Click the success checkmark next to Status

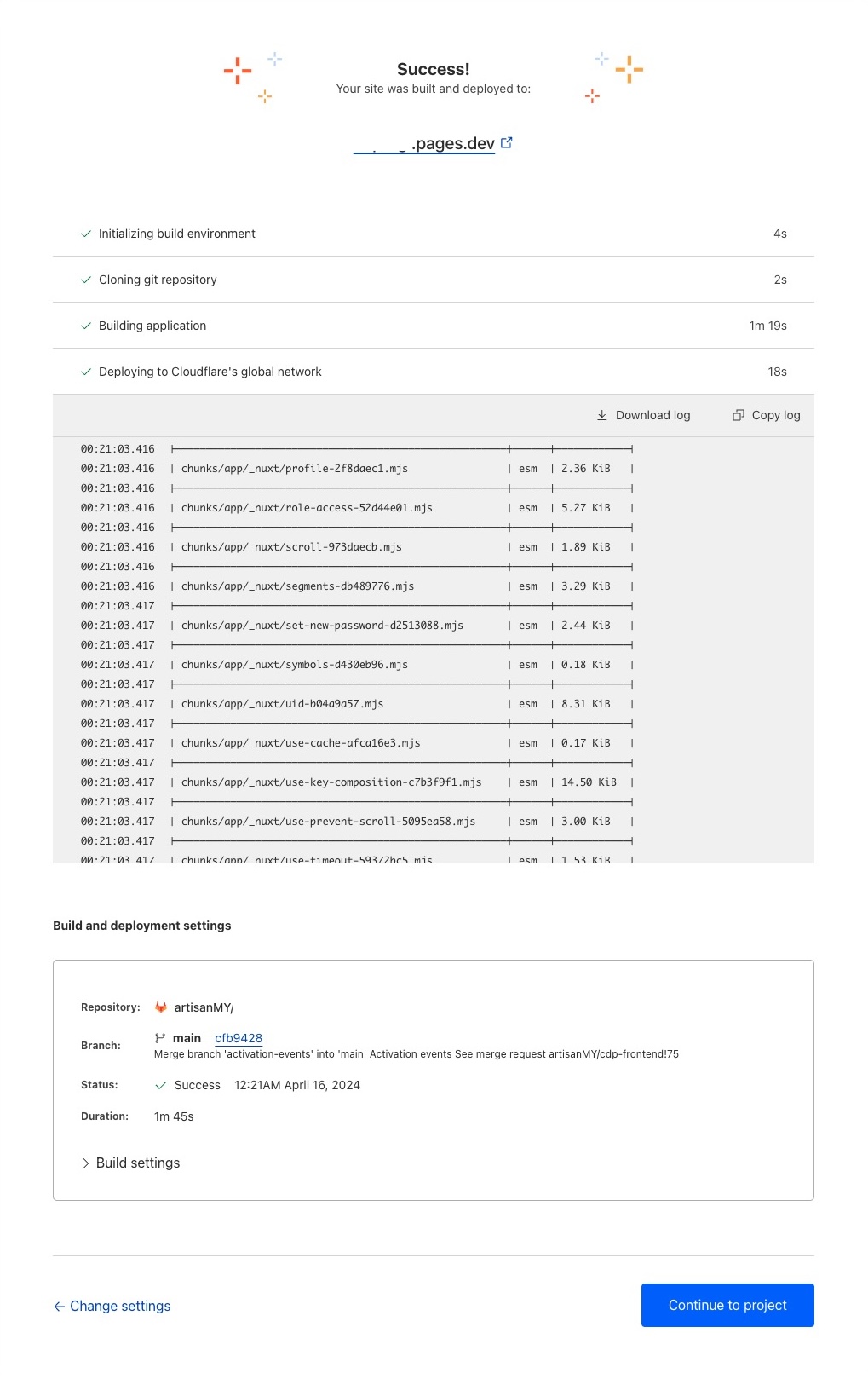pos(160,1085)
